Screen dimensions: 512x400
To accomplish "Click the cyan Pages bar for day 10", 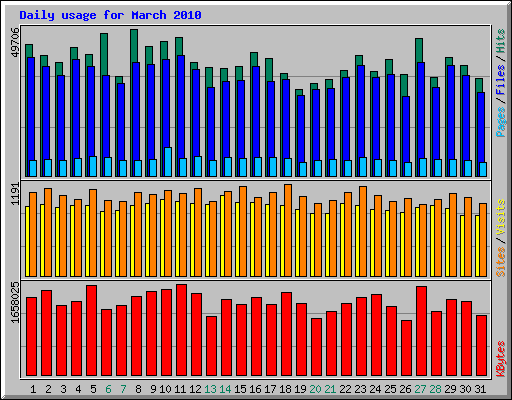I will [x=168, y=162].
